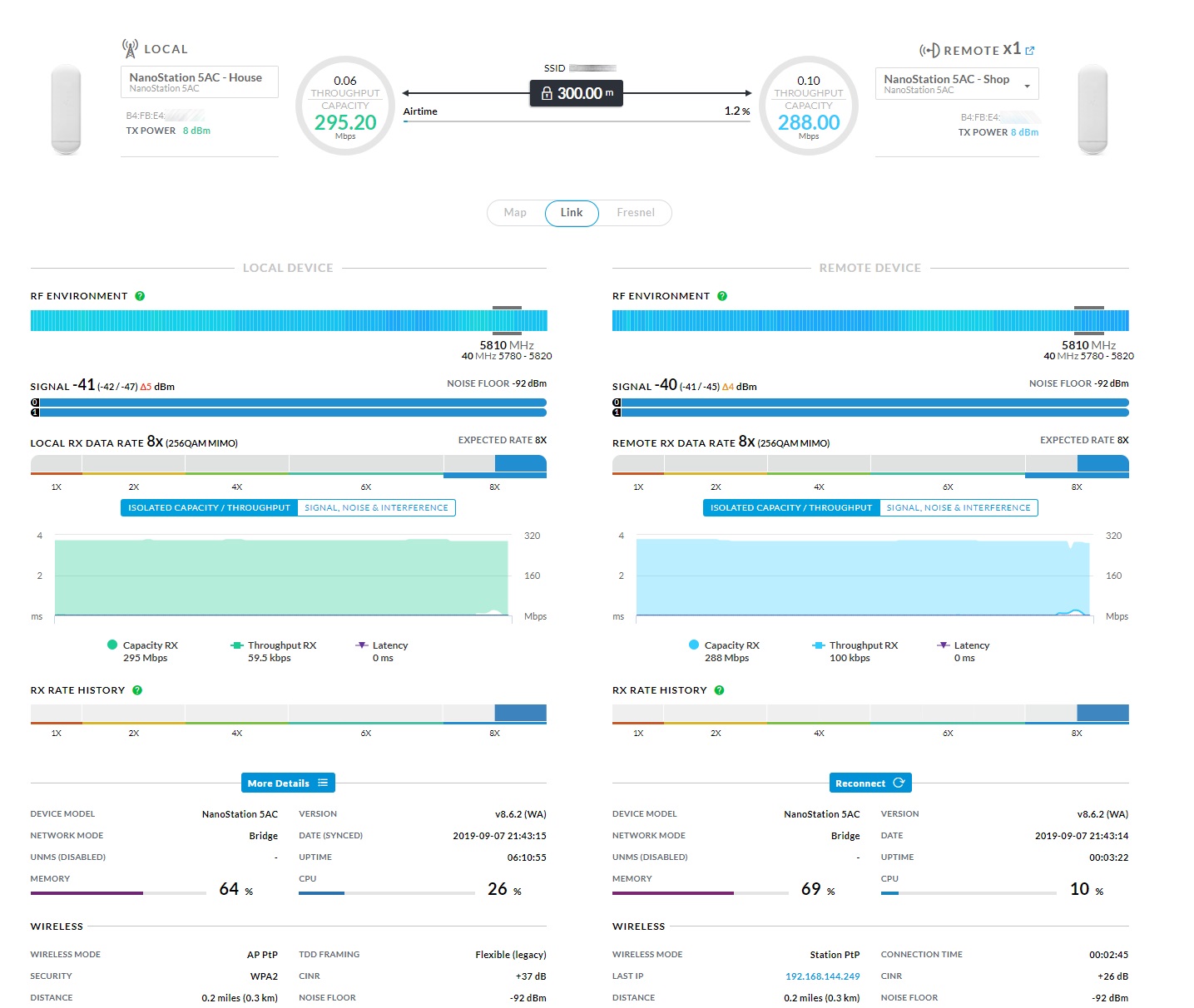
Task: Click the Airtime 1.2% progress bar
Action: click(x=577, y=121)
